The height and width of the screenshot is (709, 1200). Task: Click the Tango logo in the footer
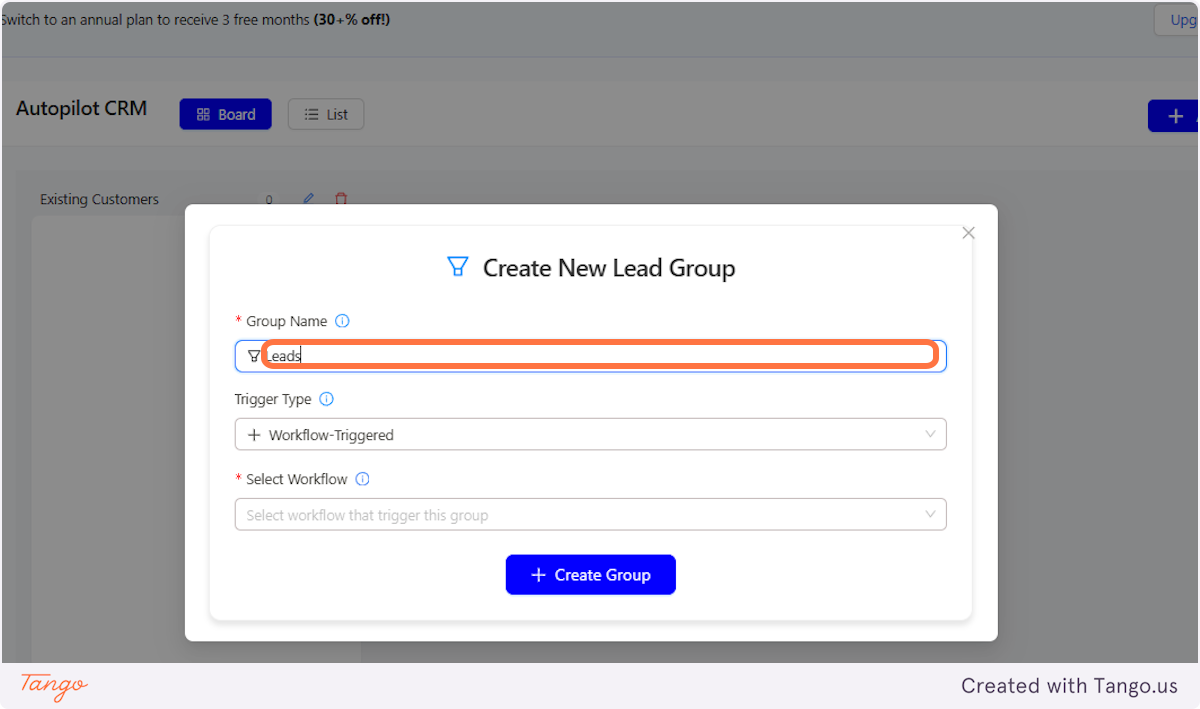tap(51, 686)
